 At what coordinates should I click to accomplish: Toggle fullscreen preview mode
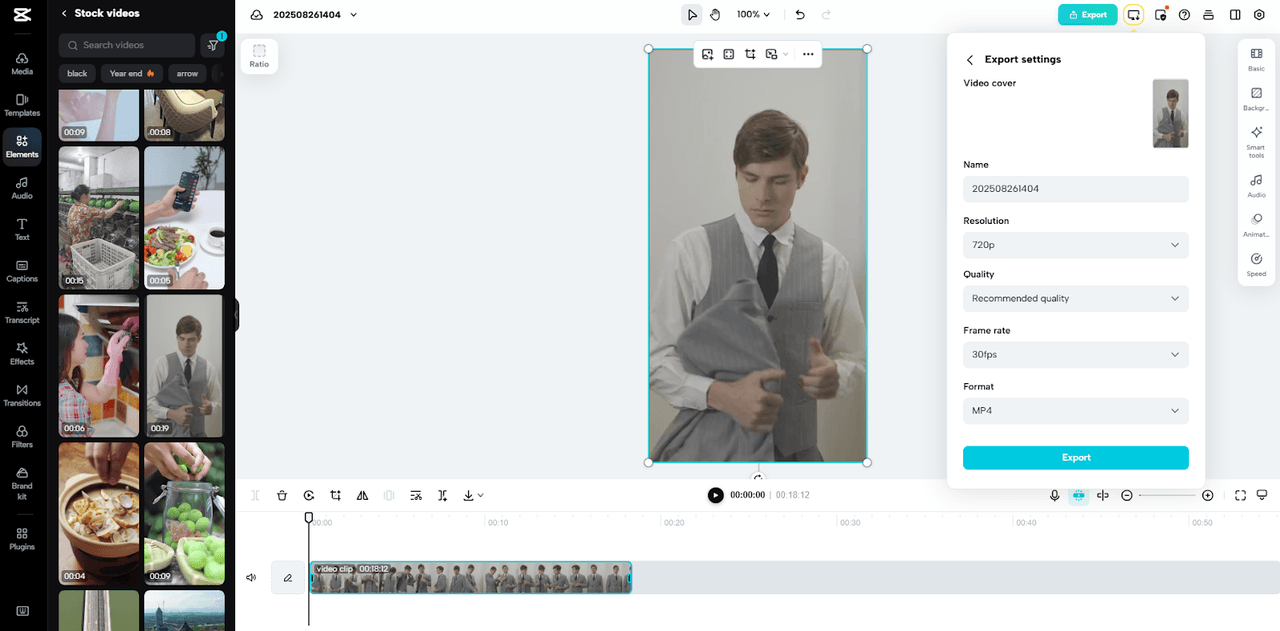tap(1240, 495)
